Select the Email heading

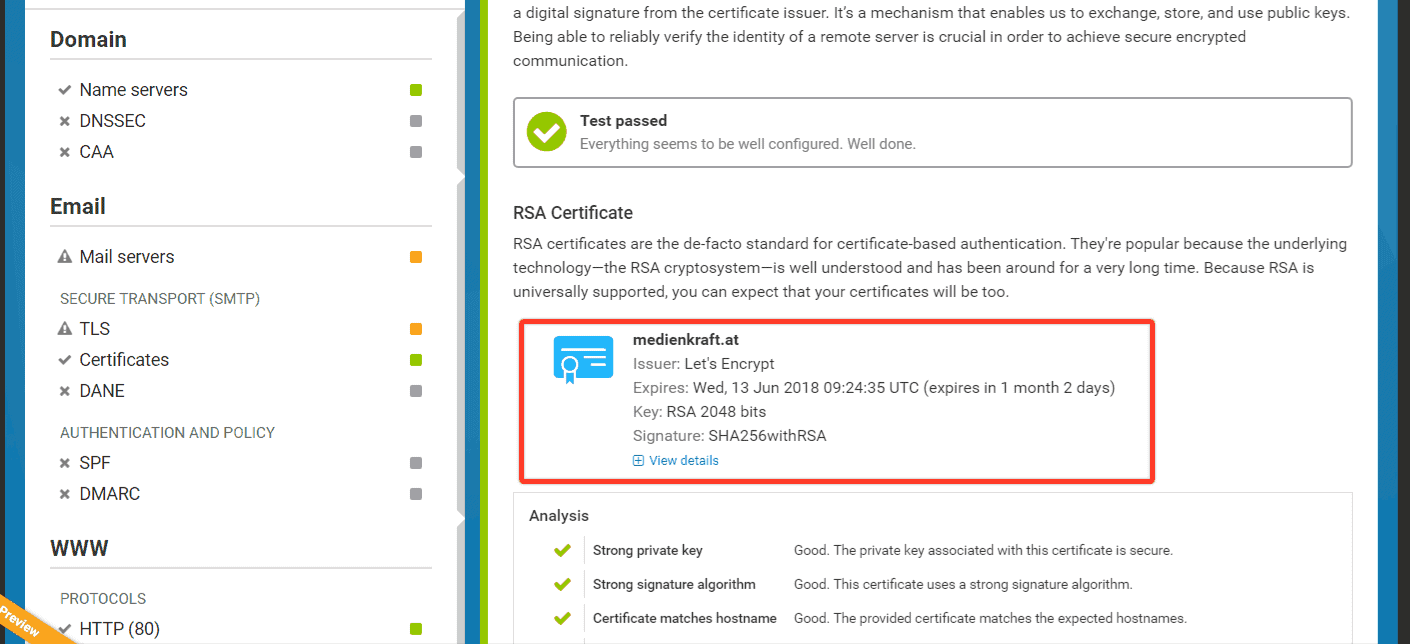click(x=78, y=207)
